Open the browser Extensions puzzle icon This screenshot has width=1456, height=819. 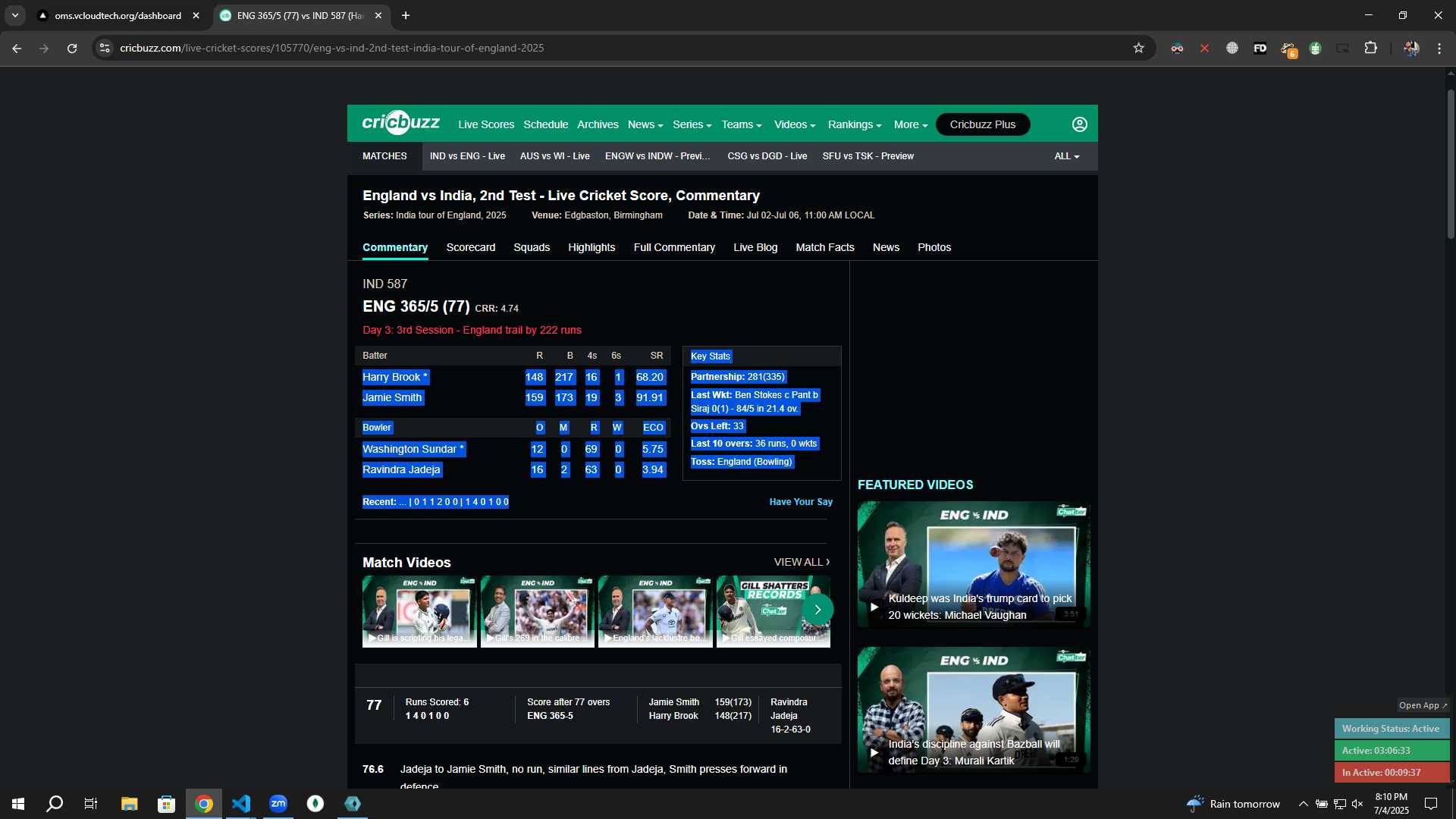(x=1370, y=48)
